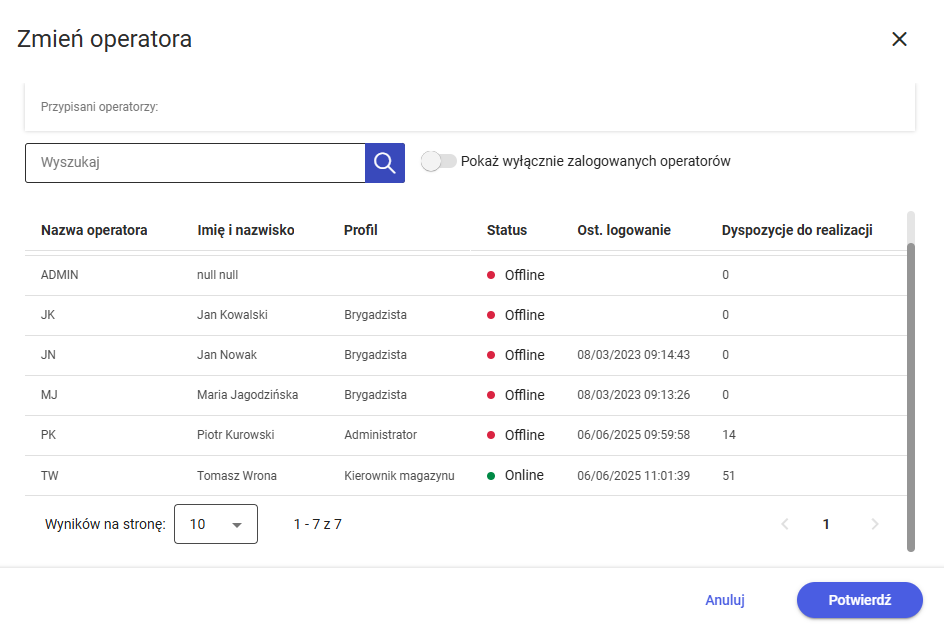Go to the next results page arrow
The width and height of the screenshot is (944, 626).
(x=875, y=524)
